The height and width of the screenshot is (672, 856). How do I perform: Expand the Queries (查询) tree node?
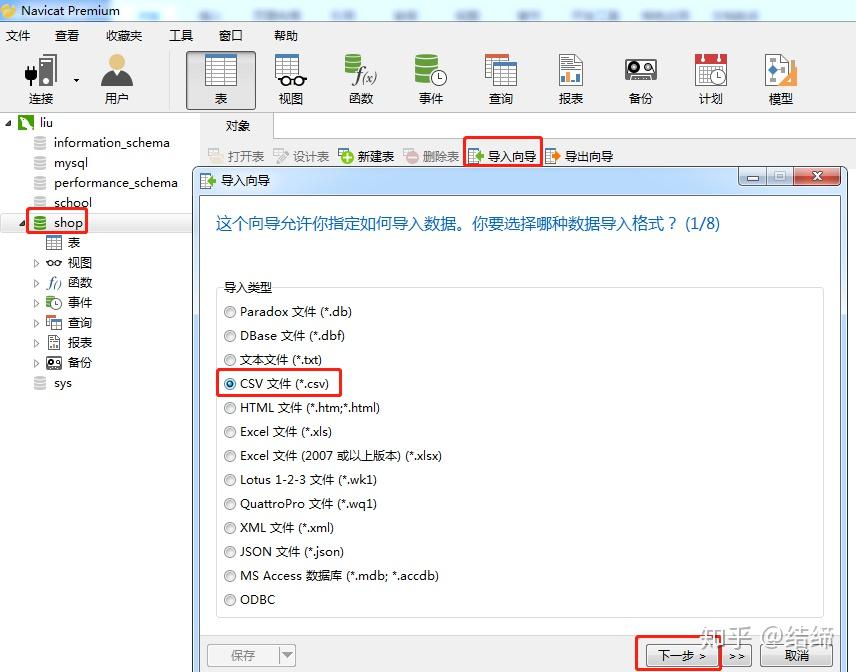click(x=36, y=323)
